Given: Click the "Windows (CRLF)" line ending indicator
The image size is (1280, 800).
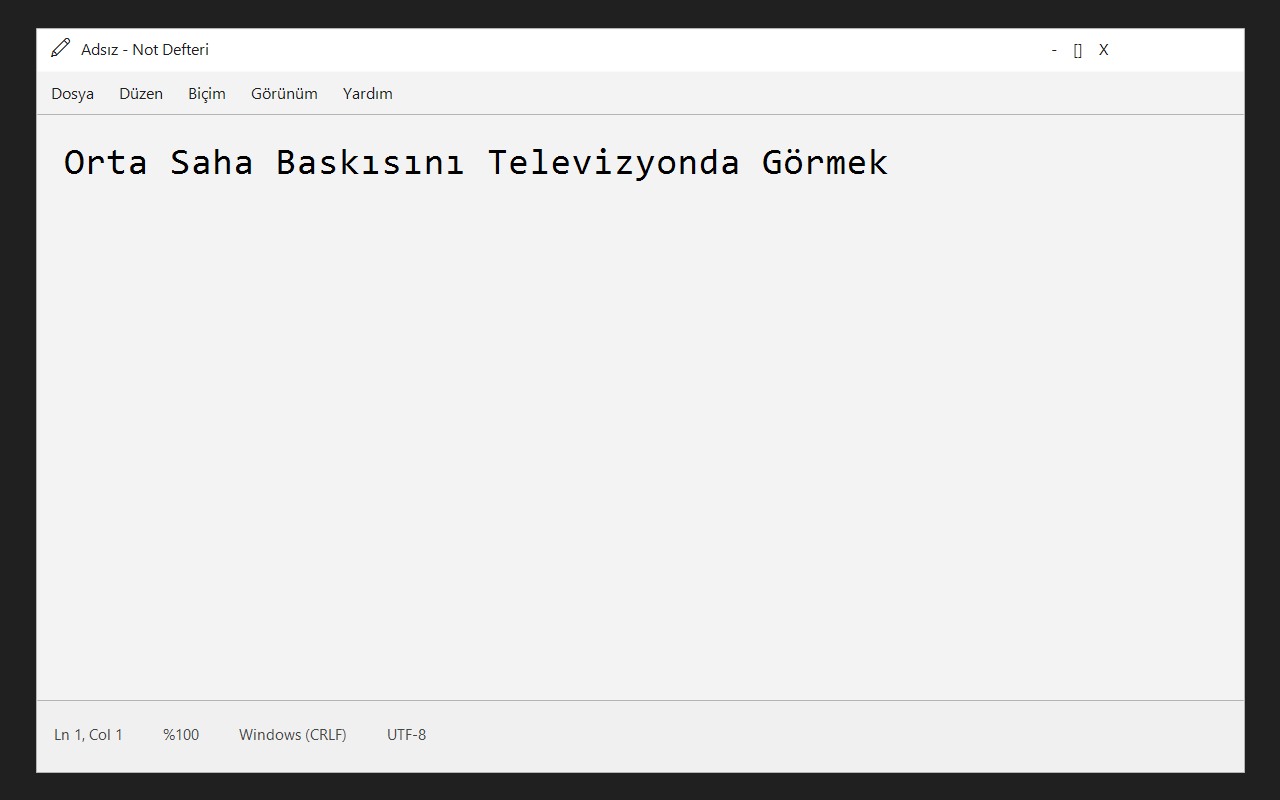Looking at the screenshot, I should click(293, 735).
